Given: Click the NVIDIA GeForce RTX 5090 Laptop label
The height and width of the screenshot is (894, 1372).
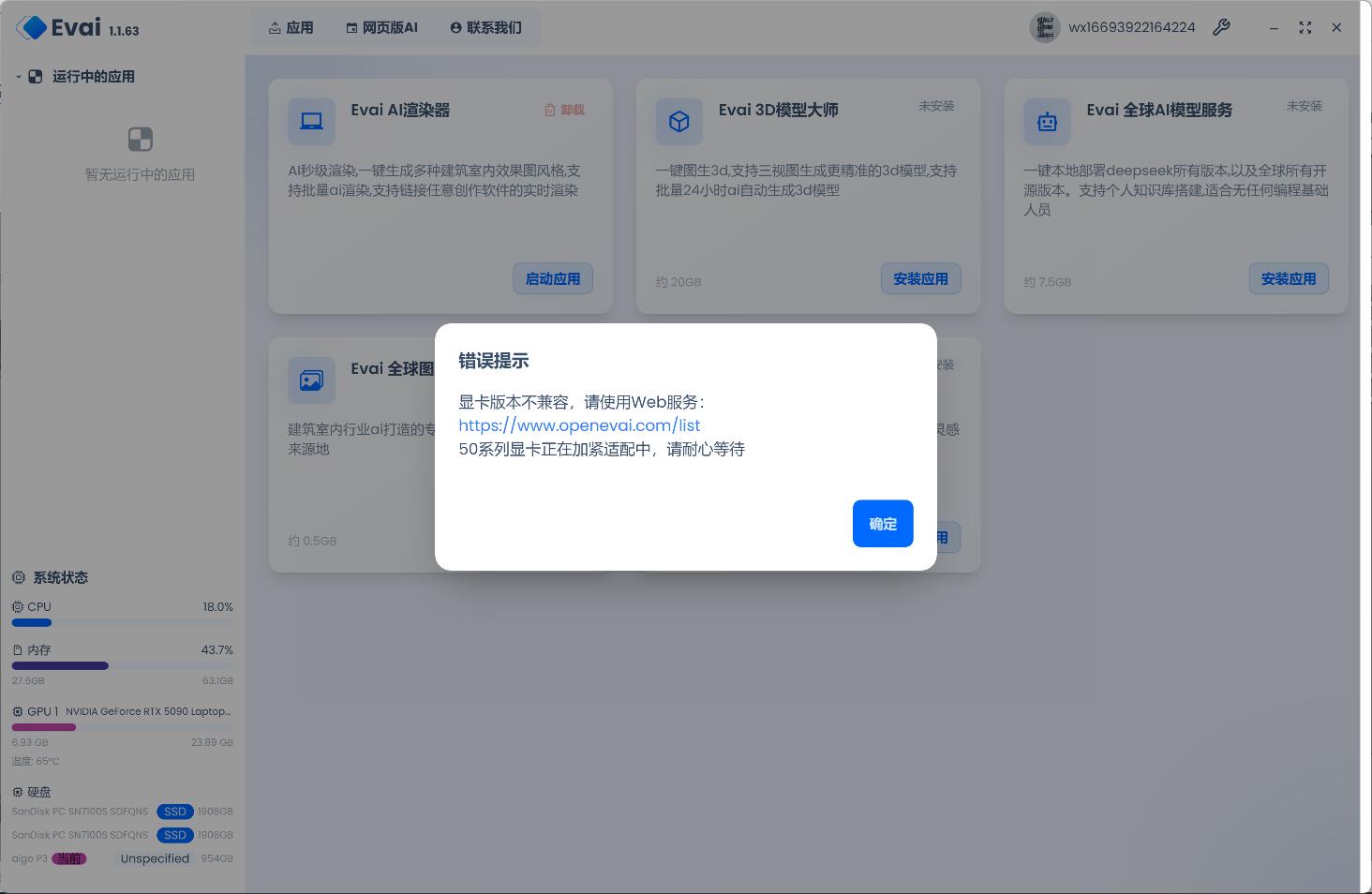Looking at the screenshot, I should [x=148, y=712].
